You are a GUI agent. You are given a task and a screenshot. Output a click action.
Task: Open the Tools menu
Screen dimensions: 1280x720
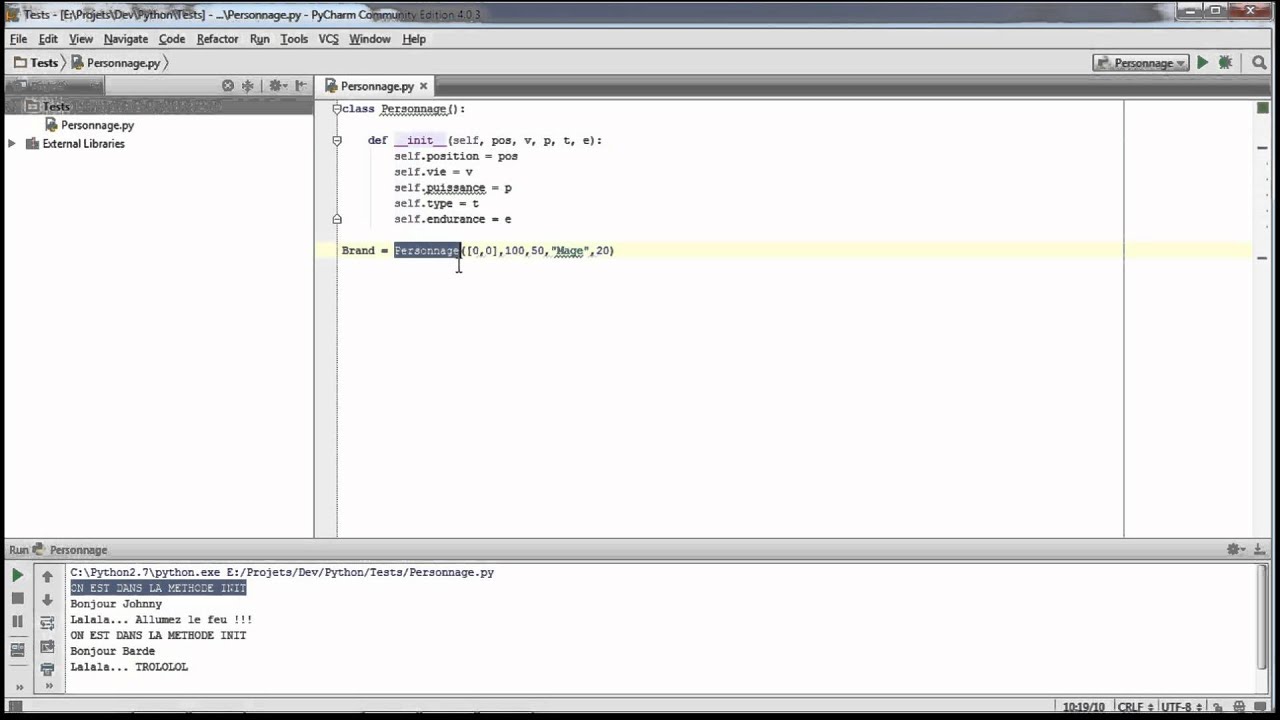pyautogui.click(x=294, y=39)
